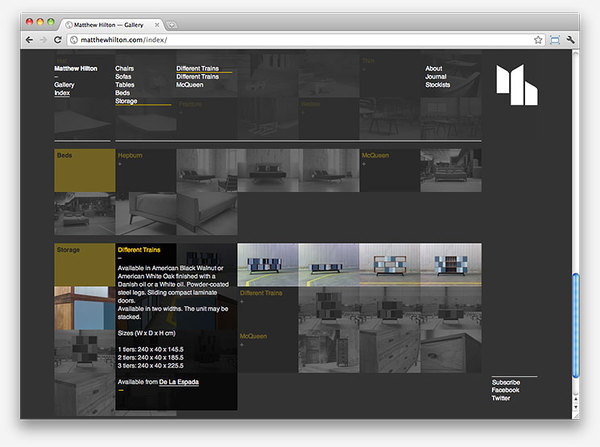600x447 pixels.
Task: Click the yellow window minimize button
Action: click(x=40, y=22)
